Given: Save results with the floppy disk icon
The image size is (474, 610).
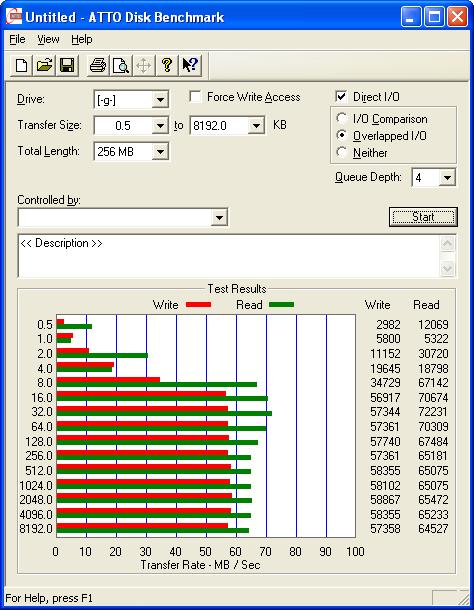Looking at the screenshot, I should tap(67, 65).
